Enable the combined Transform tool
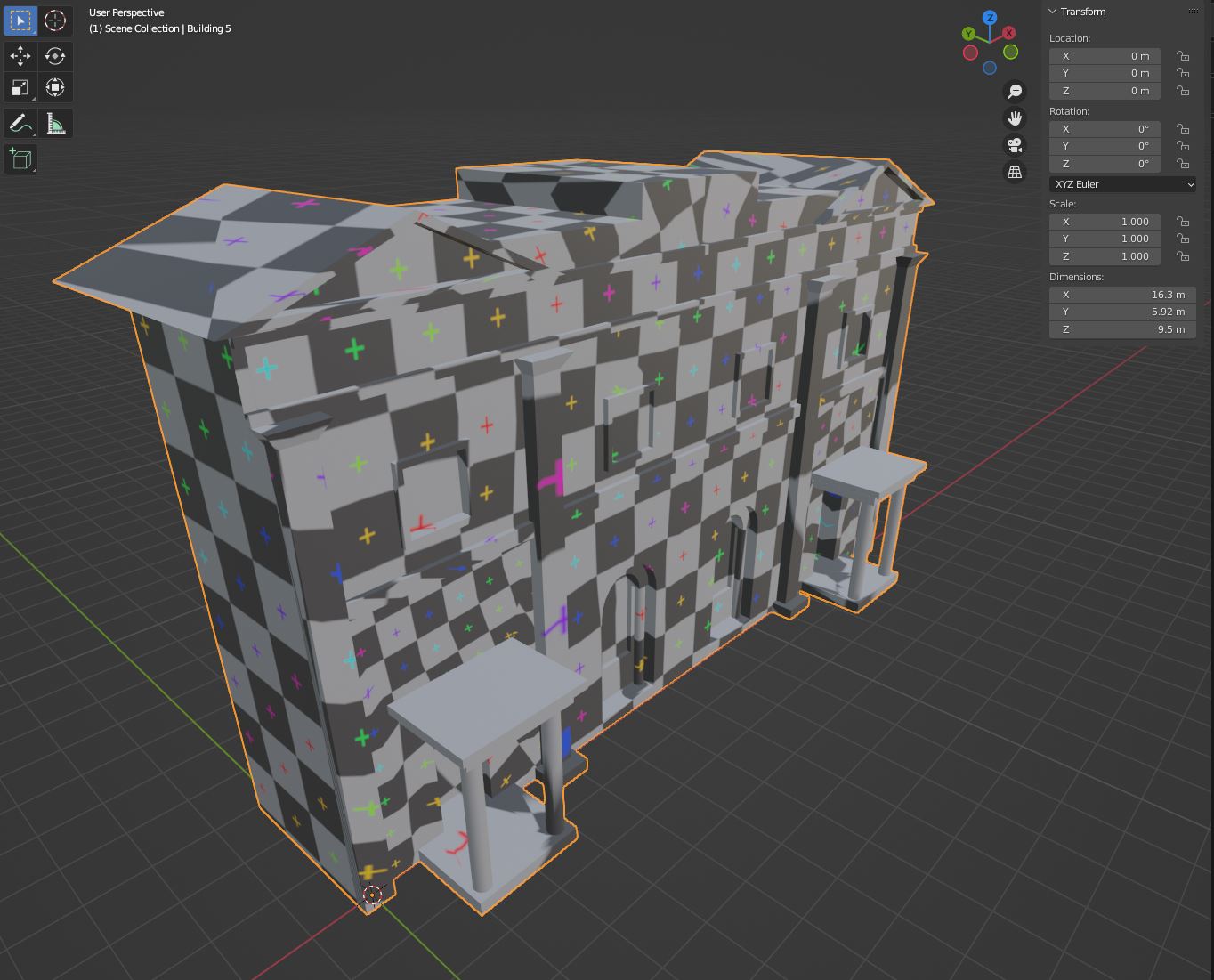1214x980 pixels. pyautogui.click(x=55, y=87)
